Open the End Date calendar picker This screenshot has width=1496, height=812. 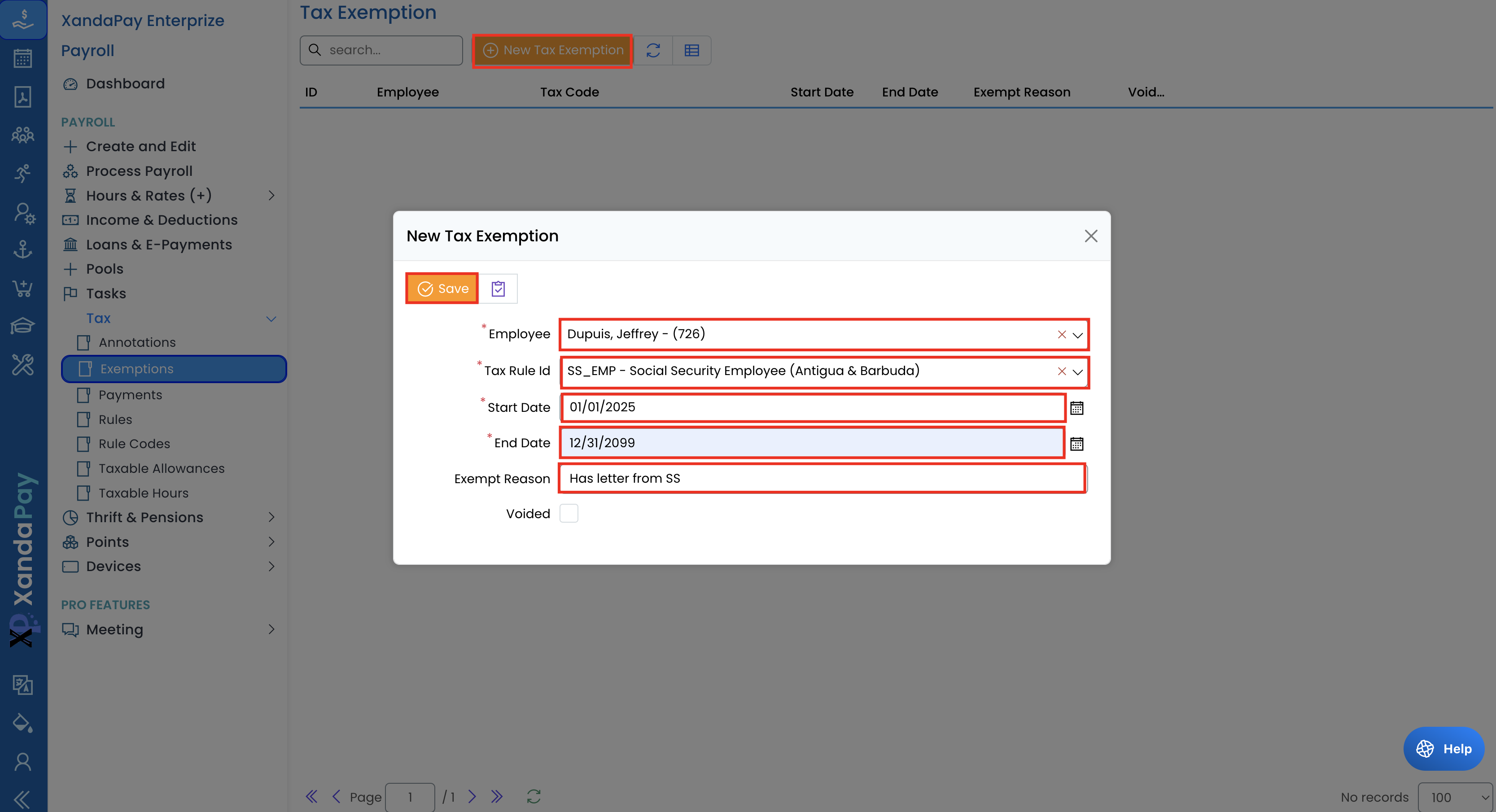(1076, 444)
